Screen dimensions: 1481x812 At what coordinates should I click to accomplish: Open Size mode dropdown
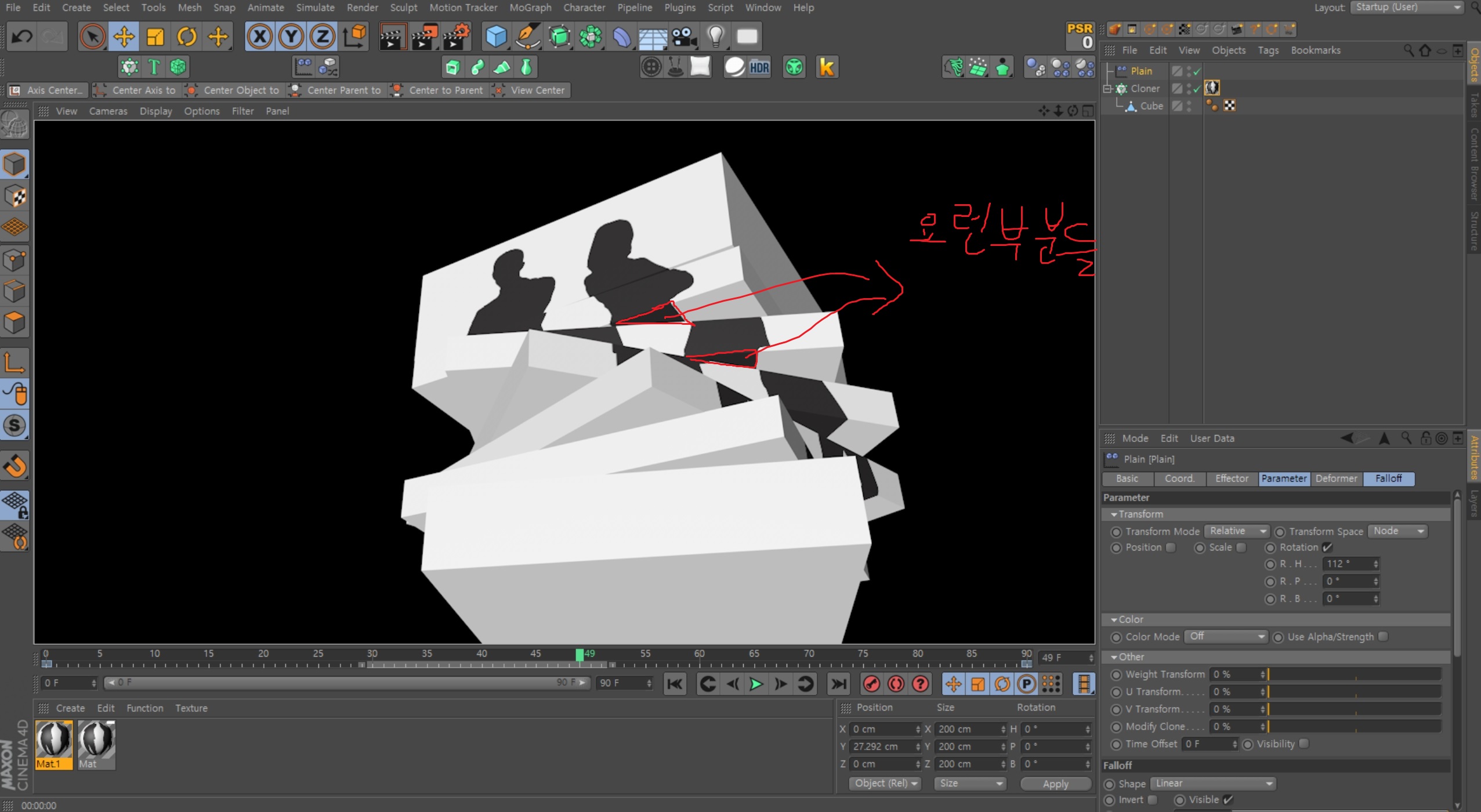[x=970, y=784]
